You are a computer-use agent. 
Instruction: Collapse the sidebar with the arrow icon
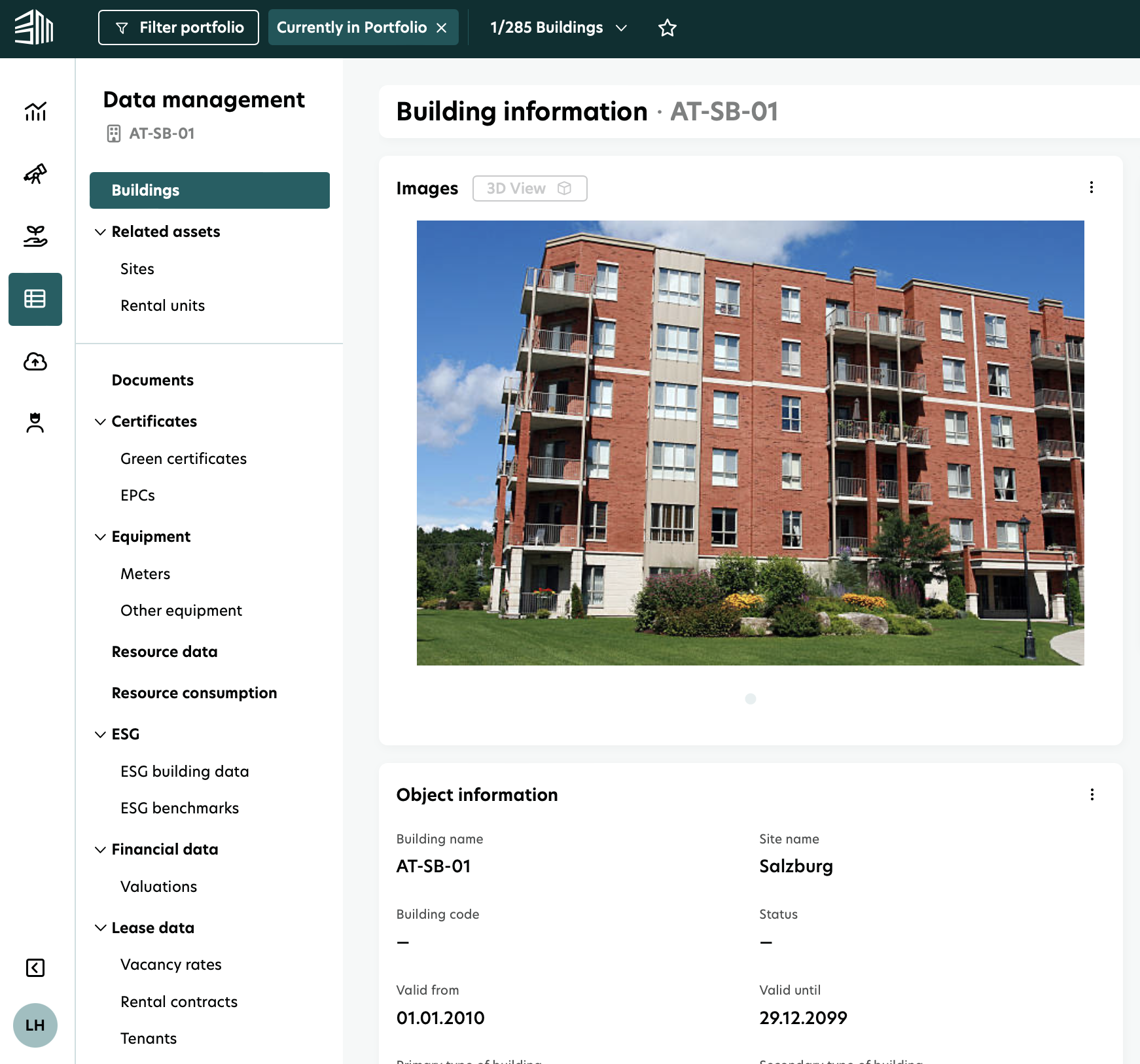click(35, 968)
